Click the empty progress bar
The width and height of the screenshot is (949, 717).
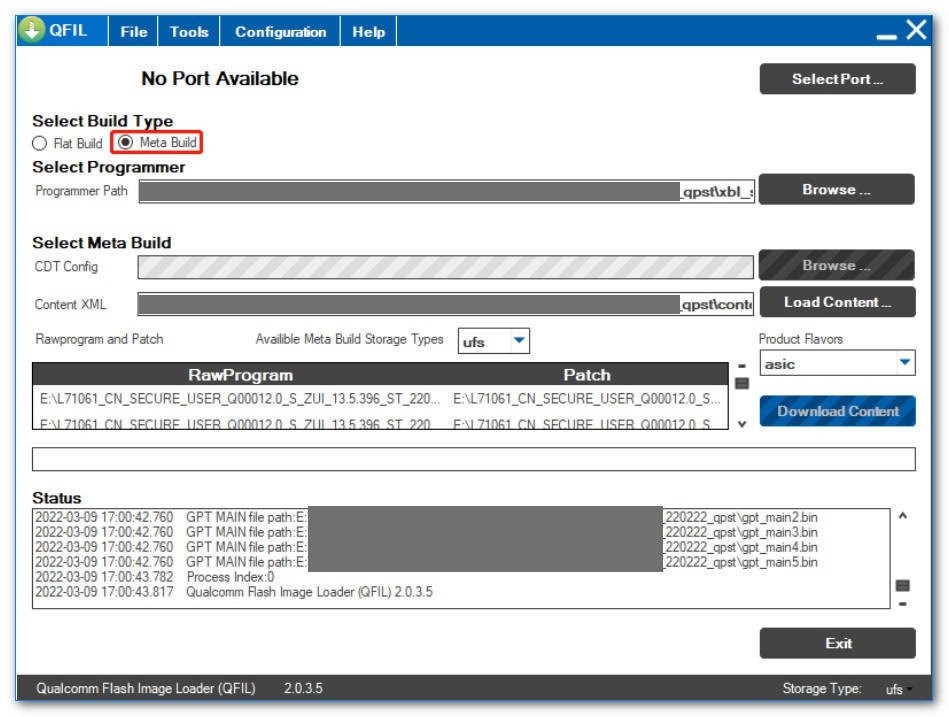(473, 459)
